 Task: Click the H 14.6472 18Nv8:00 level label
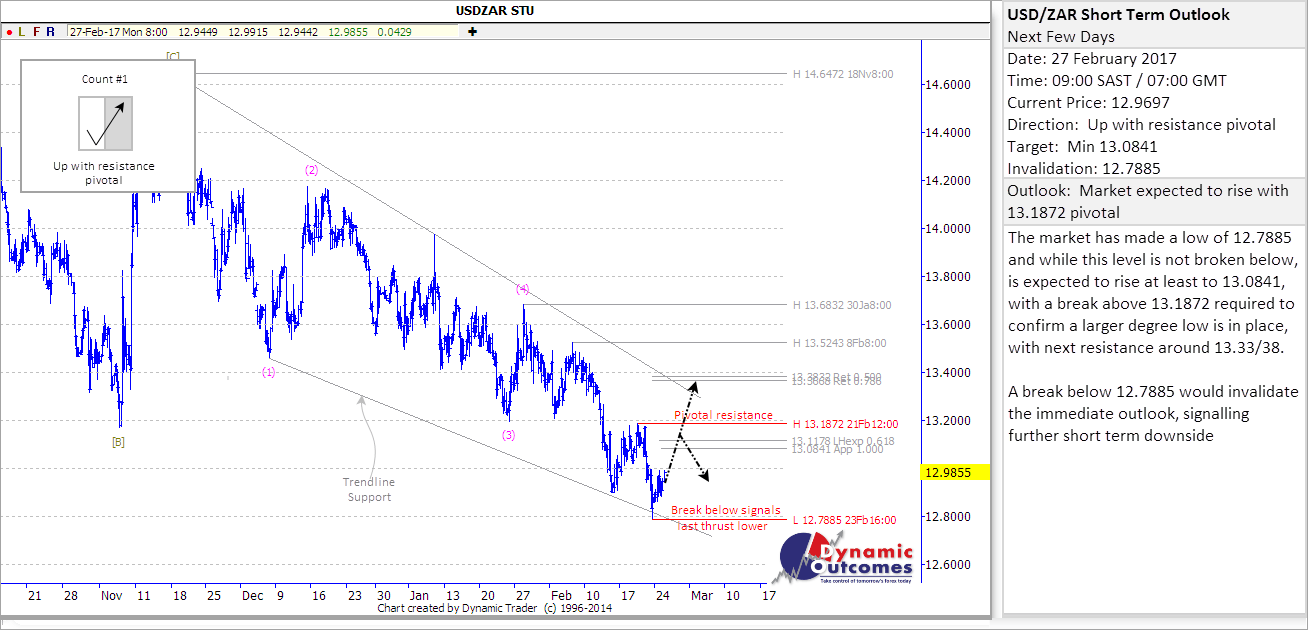[x=842, y=74]
